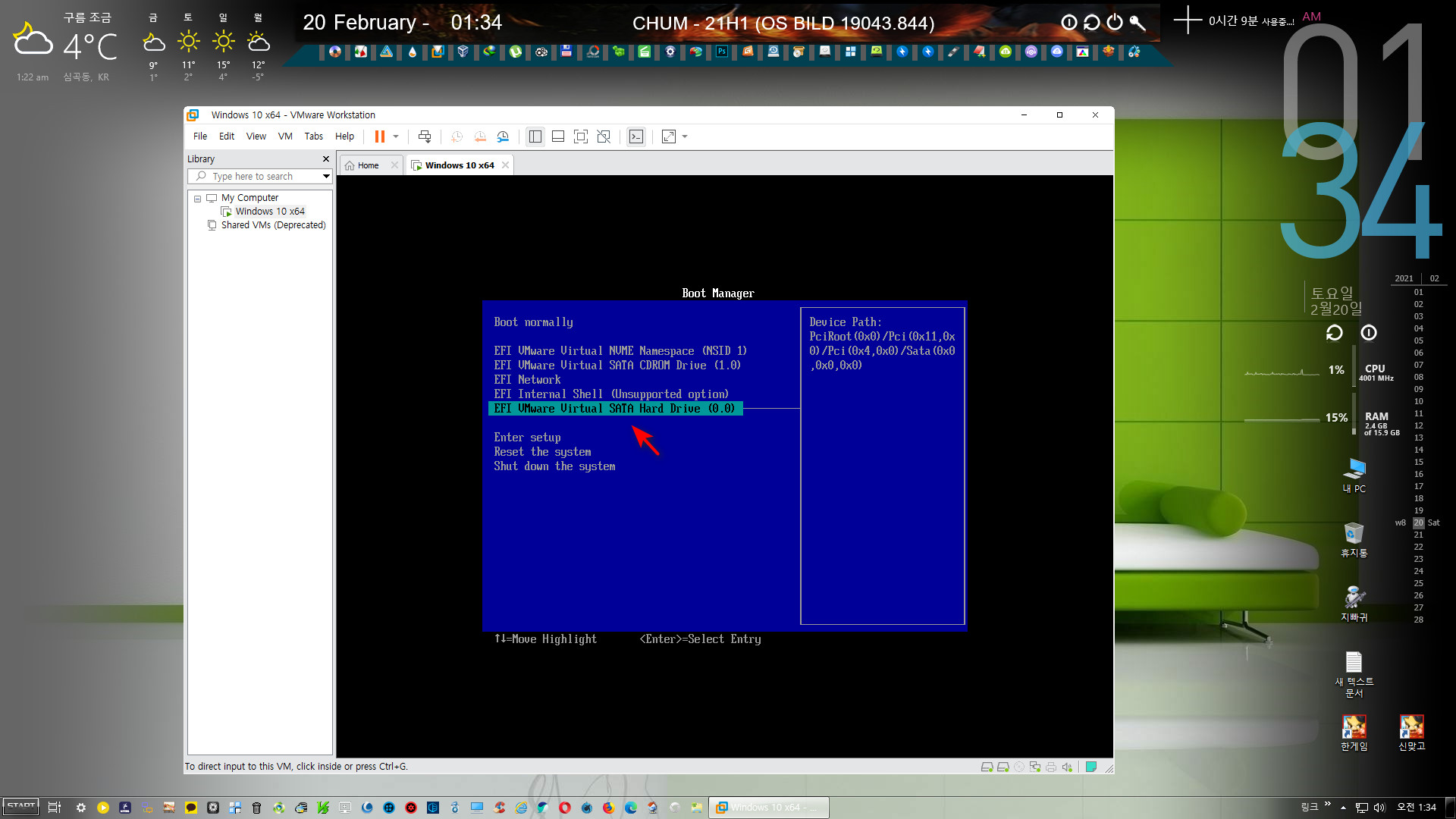Click the network adapter status icon
Screen dimensions: 1456x819
(x=1035, y=767)
